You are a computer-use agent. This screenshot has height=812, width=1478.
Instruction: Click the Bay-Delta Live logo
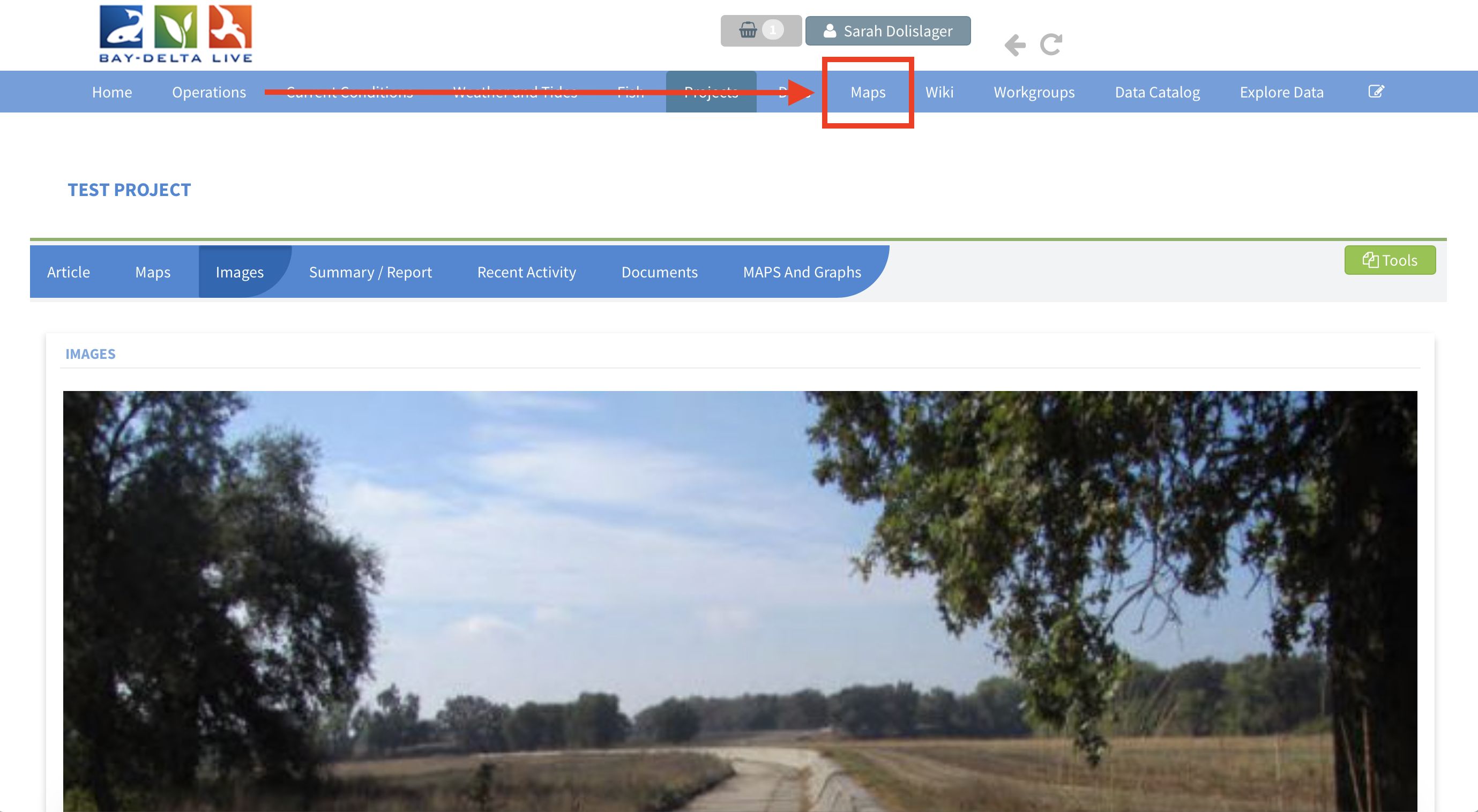click(176, 34)
